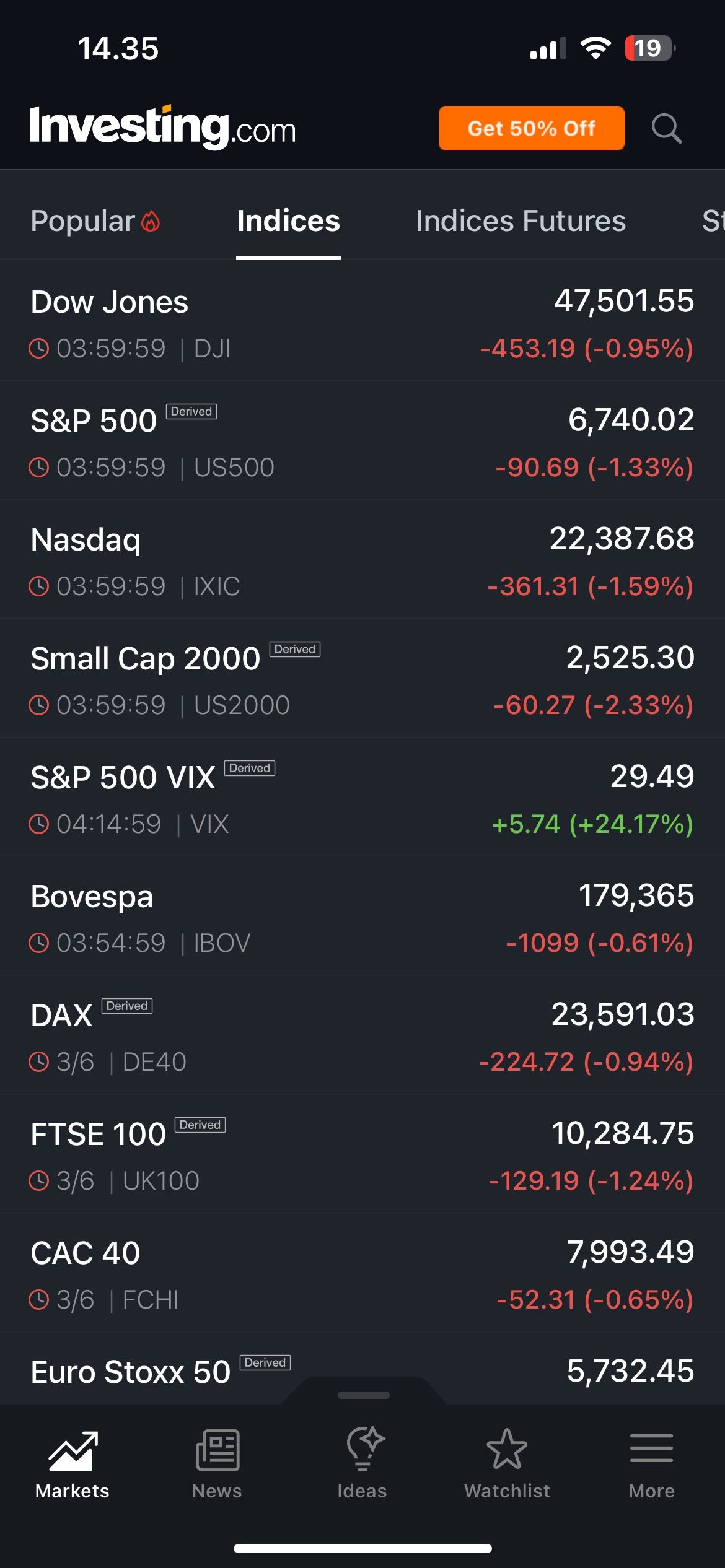Open Small Cap 2000 index details
Image resolution: width=725 pixels, height=1568 pixels.
tap(362, 680)
